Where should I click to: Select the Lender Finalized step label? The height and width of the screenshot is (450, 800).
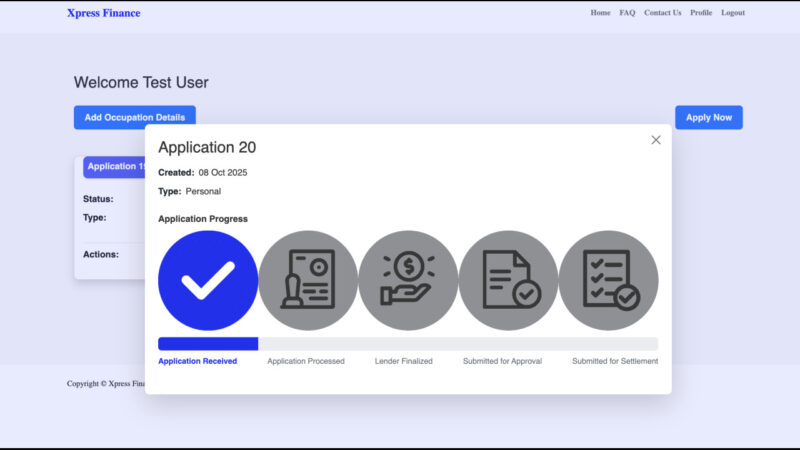click(x=404, y=361)
